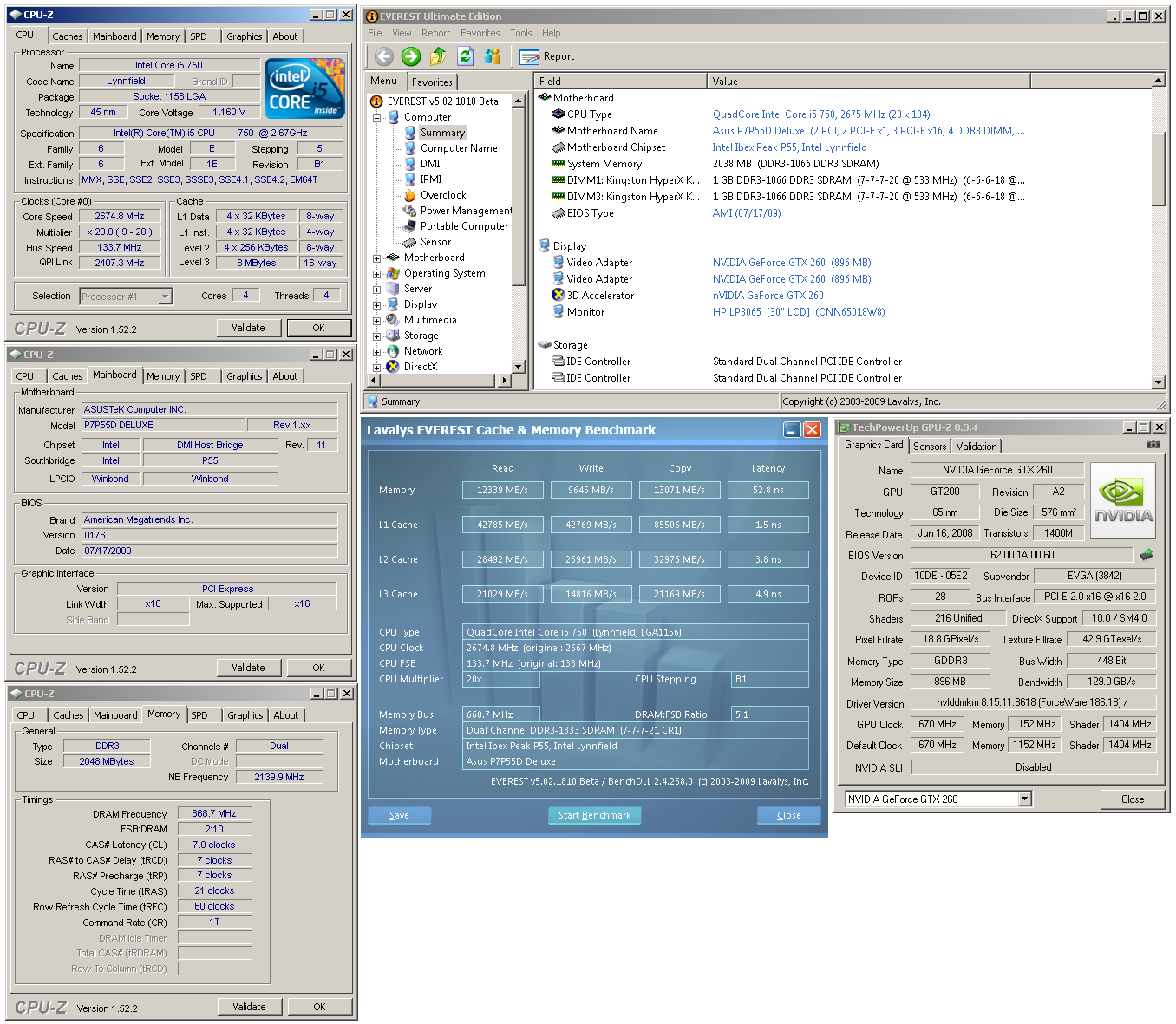1176x1024 pixels.
Task: Open the Intel Ibex Peak P55 chipset link
Action: coord(789,147)
